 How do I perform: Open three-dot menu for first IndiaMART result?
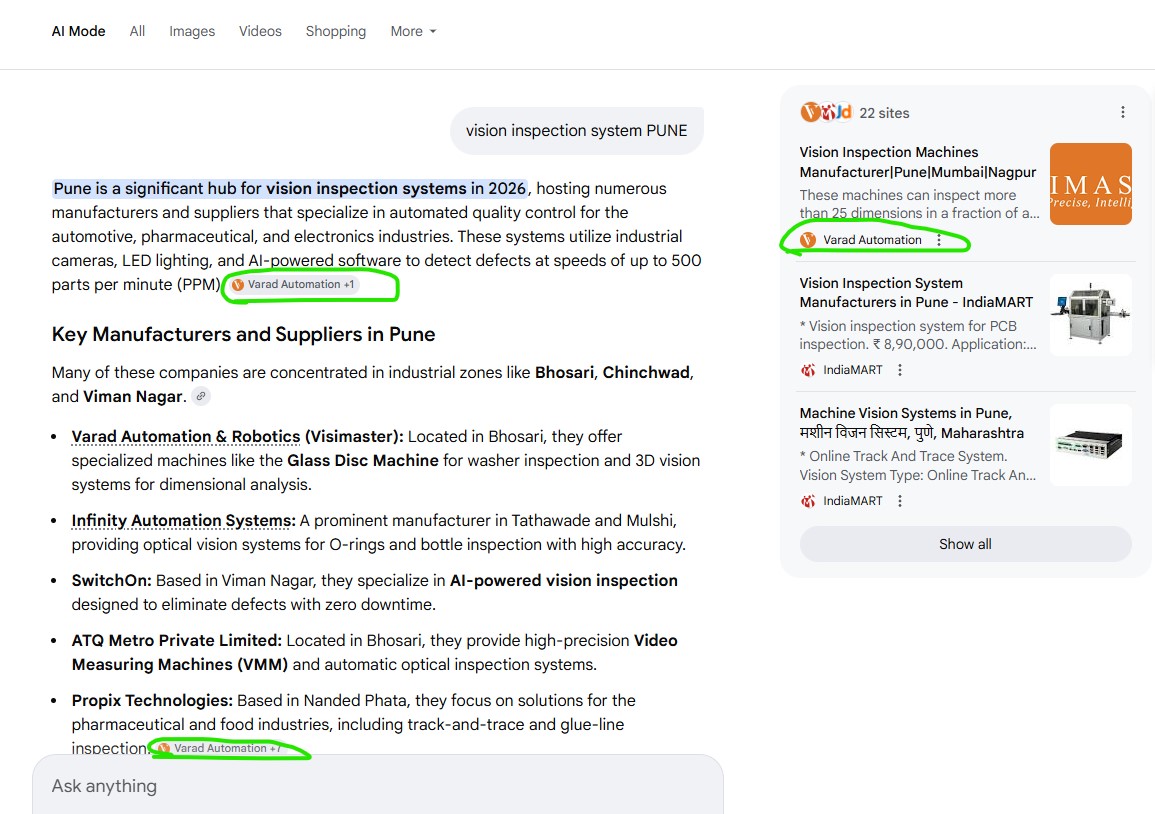click(x=899, y=370)
